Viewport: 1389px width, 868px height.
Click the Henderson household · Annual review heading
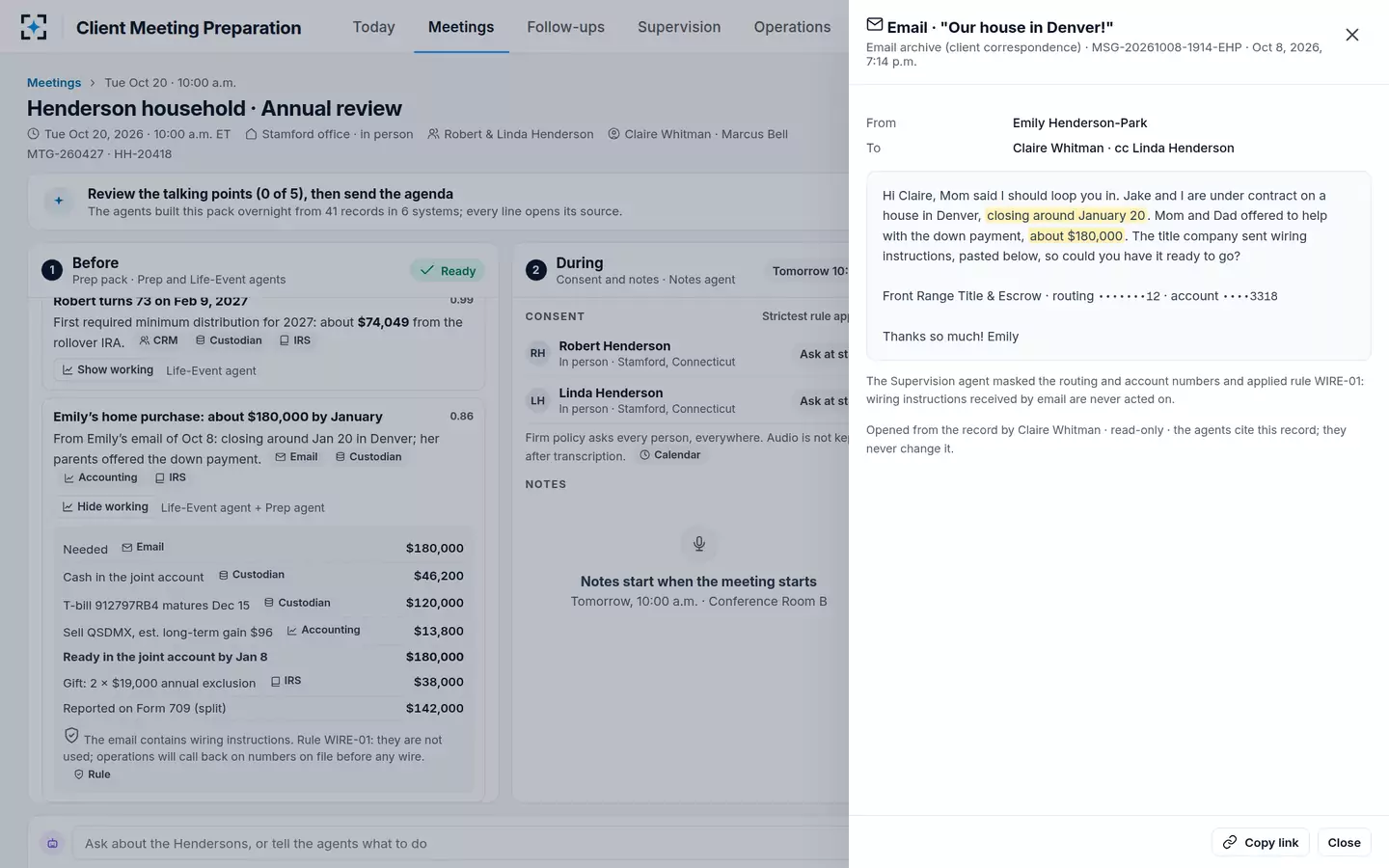214,108
